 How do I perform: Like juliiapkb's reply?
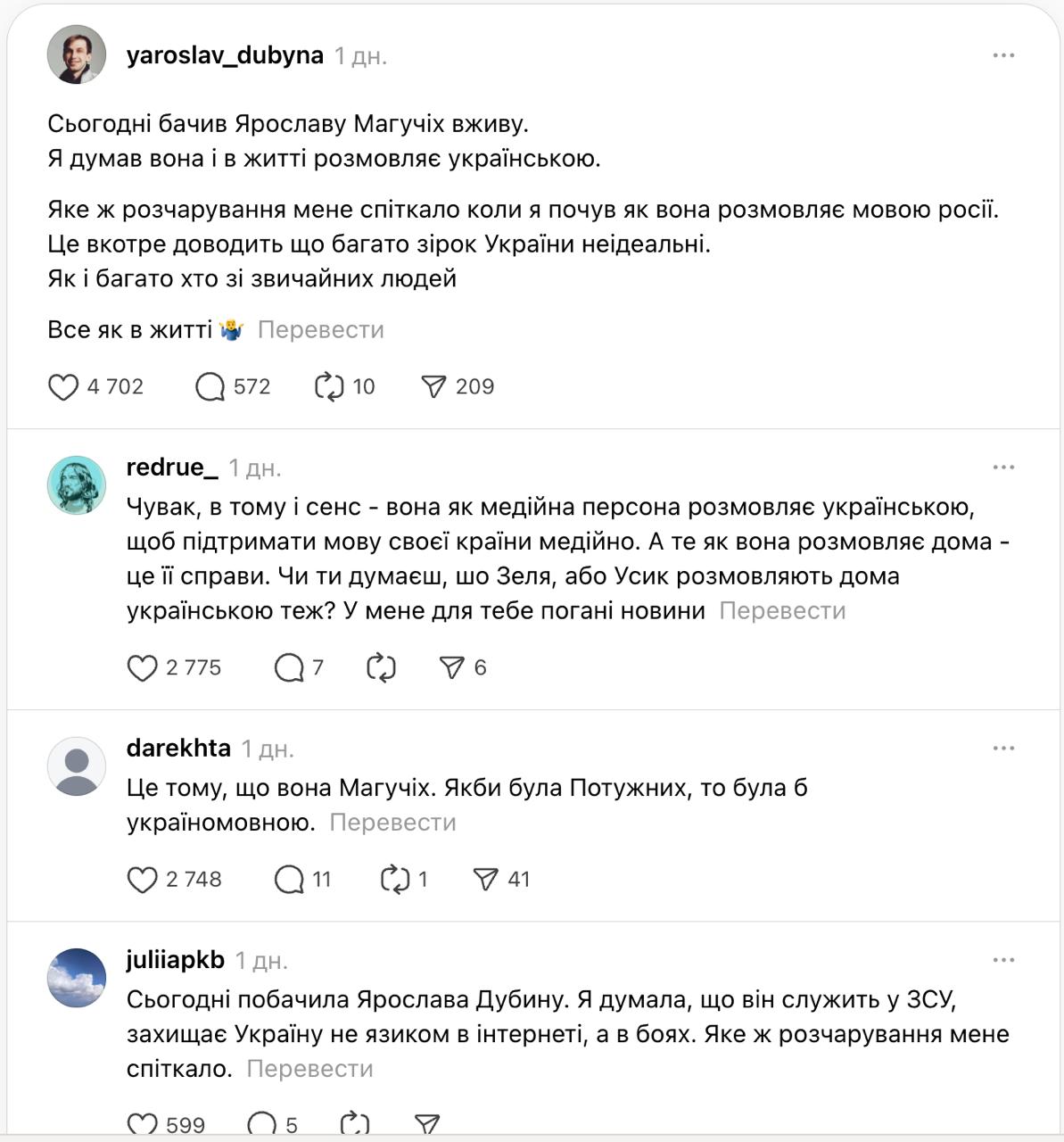click(143, 1125)
